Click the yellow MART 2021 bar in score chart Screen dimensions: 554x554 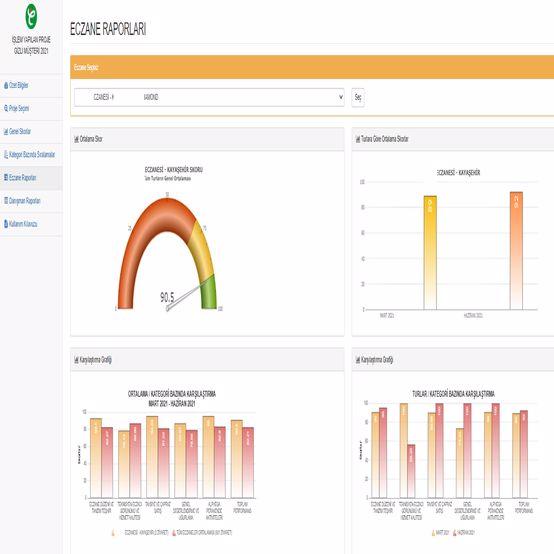point(430,253)
